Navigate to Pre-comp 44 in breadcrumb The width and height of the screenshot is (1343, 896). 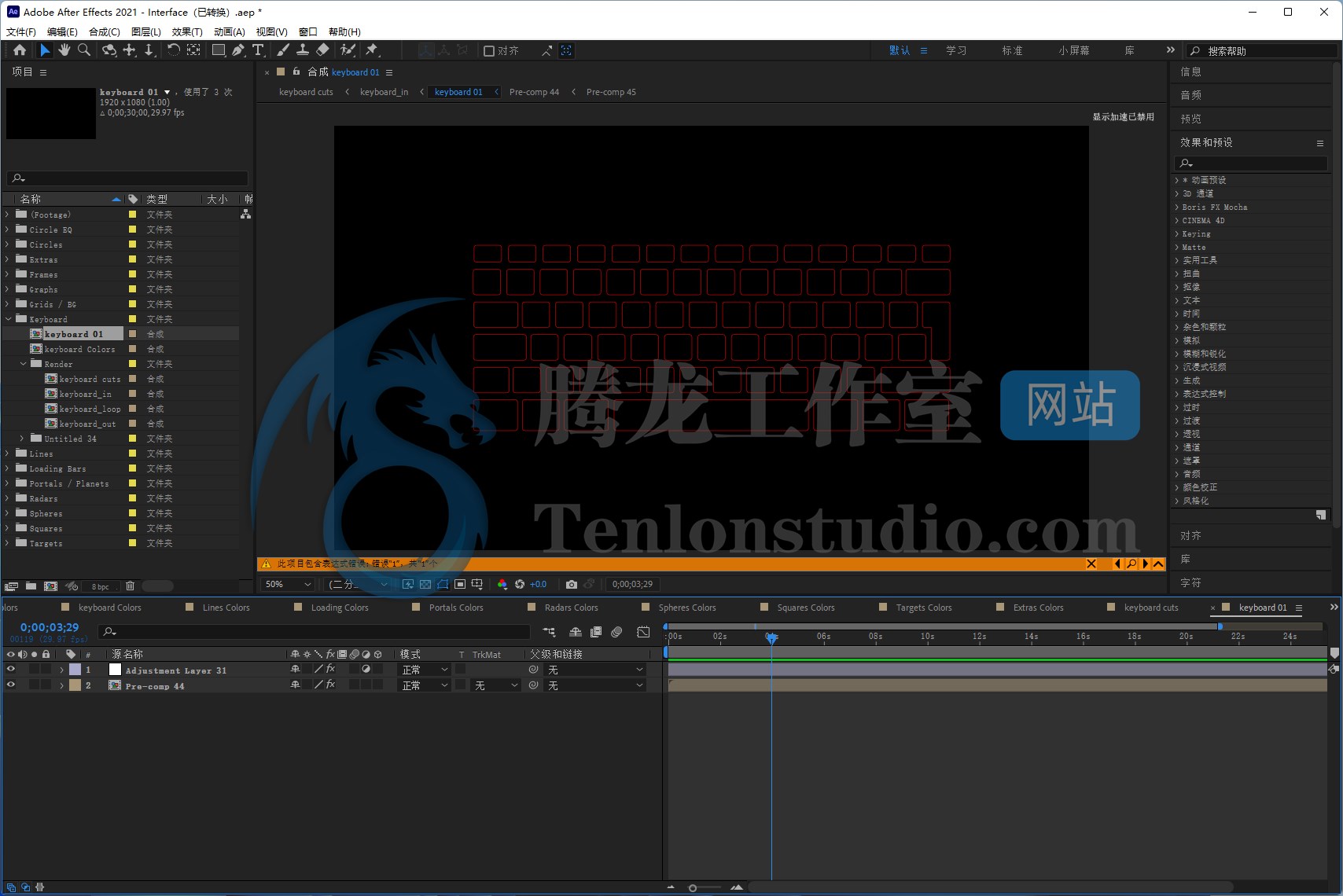pos(534,92)
